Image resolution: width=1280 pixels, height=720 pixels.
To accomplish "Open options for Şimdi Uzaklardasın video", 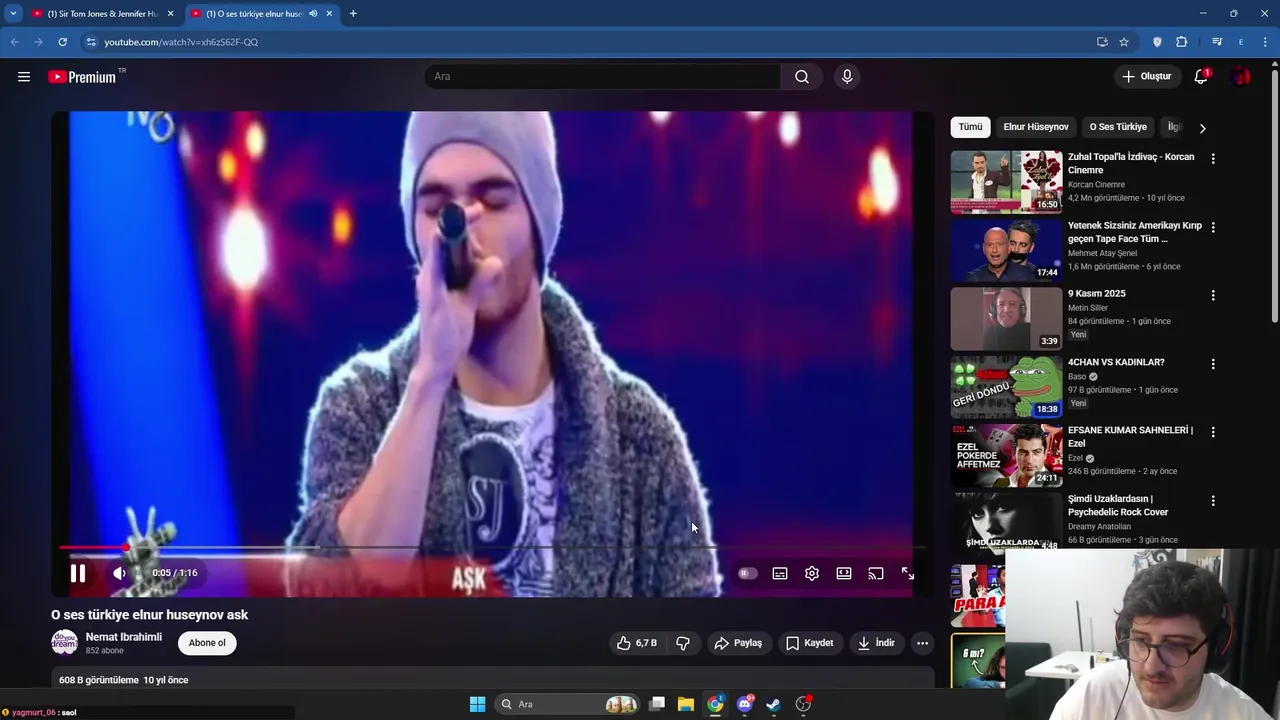I will pos(1213,500).
